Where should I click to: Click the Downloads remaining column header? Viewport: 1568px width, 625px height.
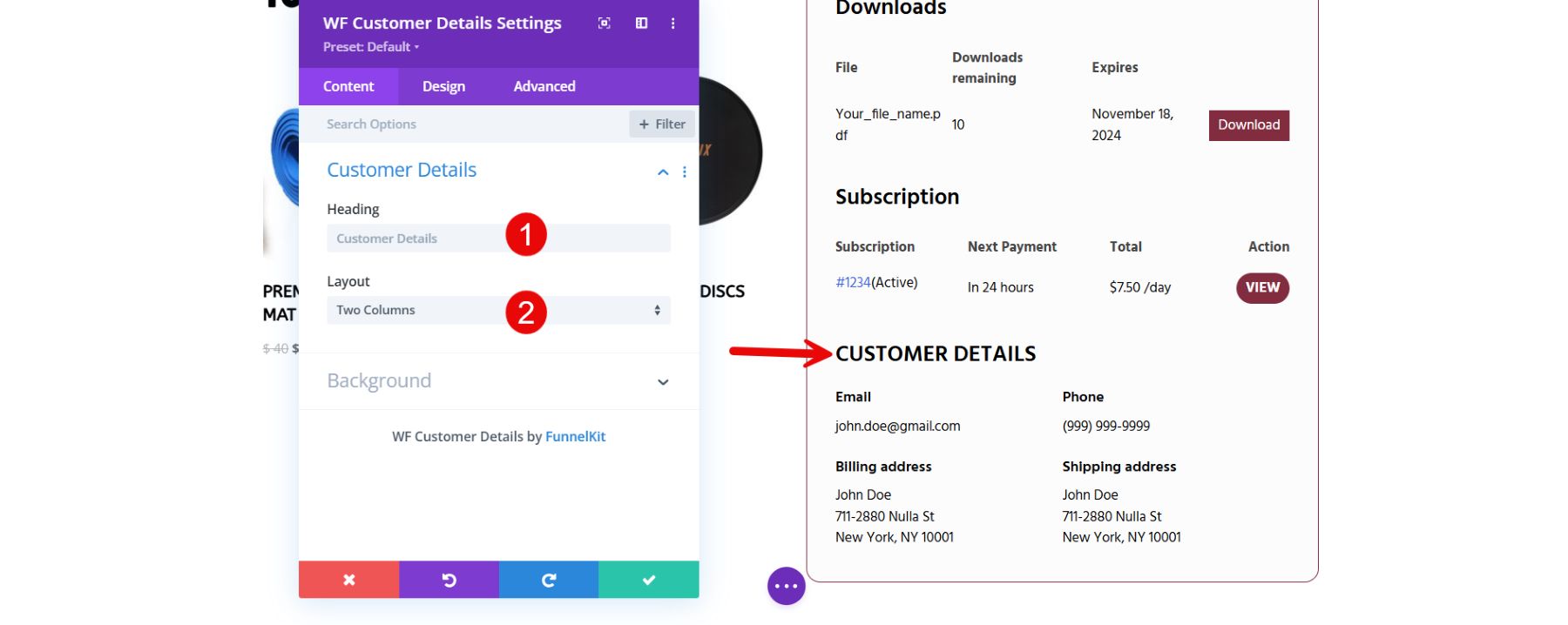pyautogui.click(x=987, y=68)
